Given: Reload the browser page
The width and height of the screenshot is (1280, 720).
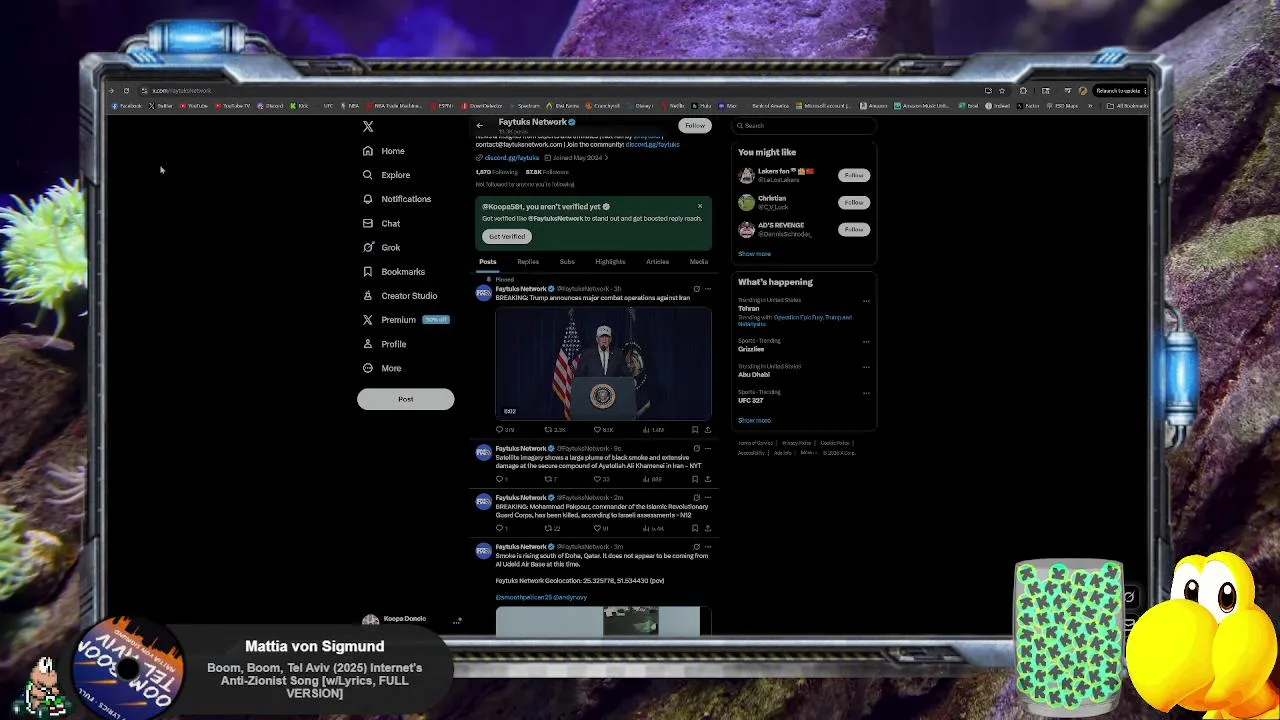Looking at the screenshot, I should [126, 91].
